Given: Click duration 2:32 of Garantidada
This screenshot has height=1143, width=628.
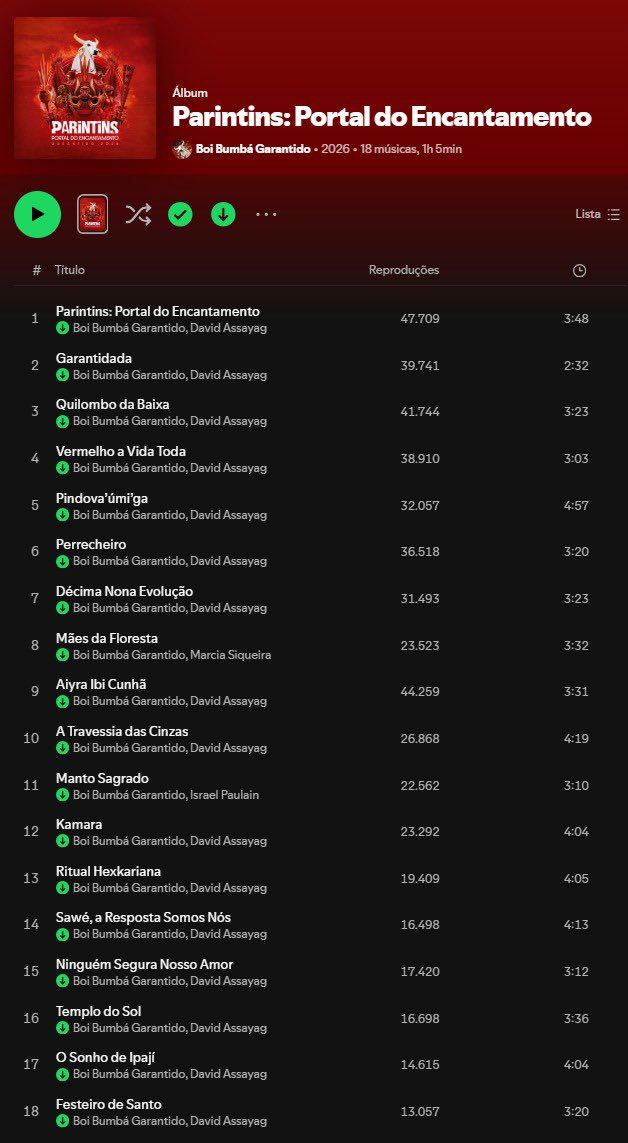Looking at the screenshot, I should click(x=576, y=366).
